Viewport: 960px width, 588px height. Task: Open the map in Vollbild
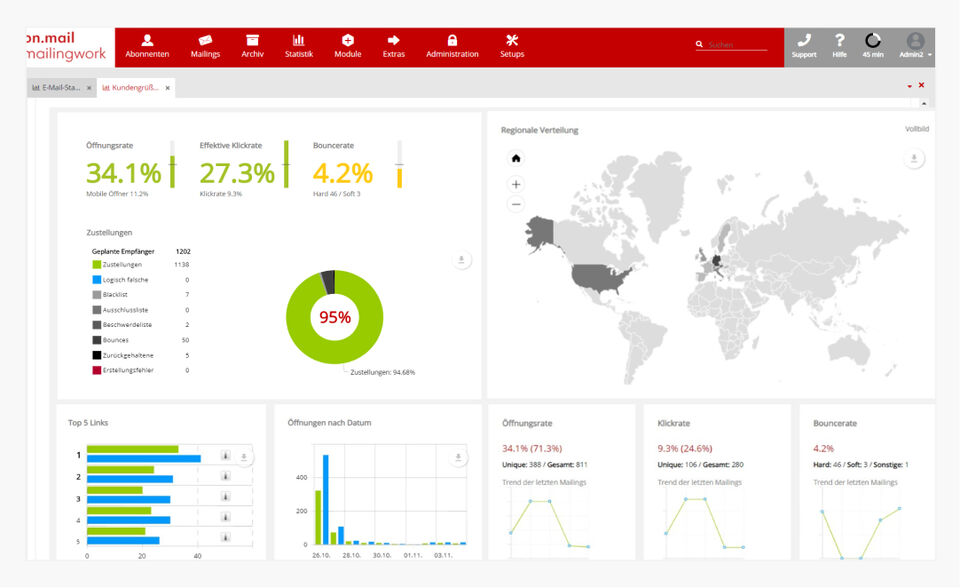916,129
